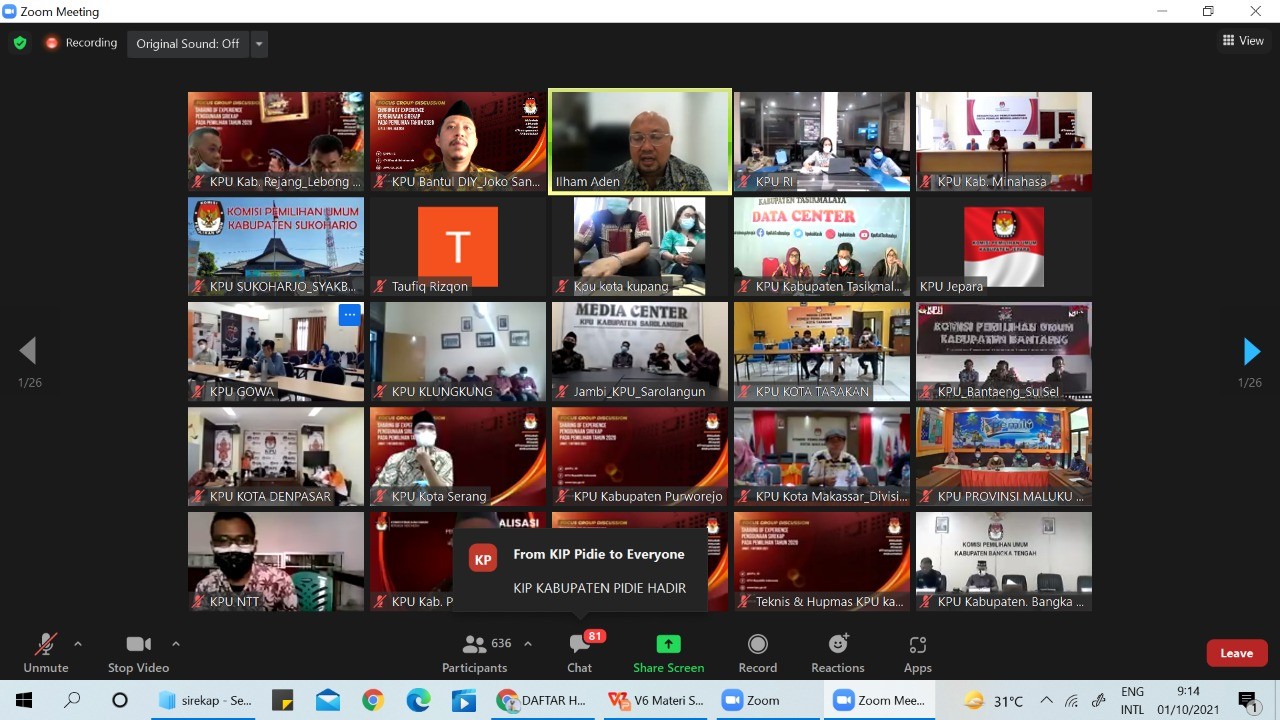Open the Chat panel
The image size is (1280, 720).
pyautogui.click(x=579, y=653)
